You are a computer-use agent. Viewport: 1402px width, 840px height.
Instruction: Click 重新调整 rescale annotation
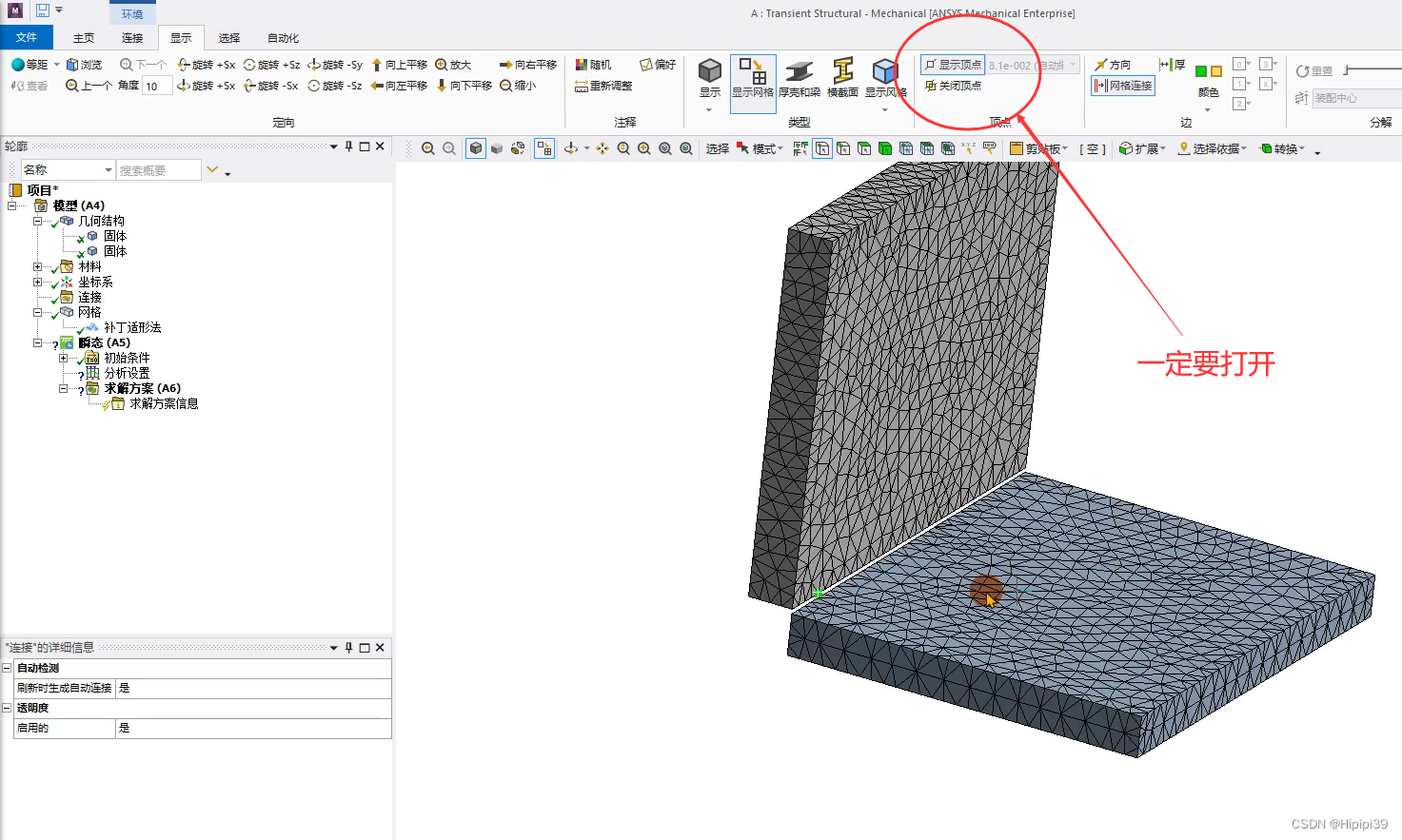[x=603, y=86]
